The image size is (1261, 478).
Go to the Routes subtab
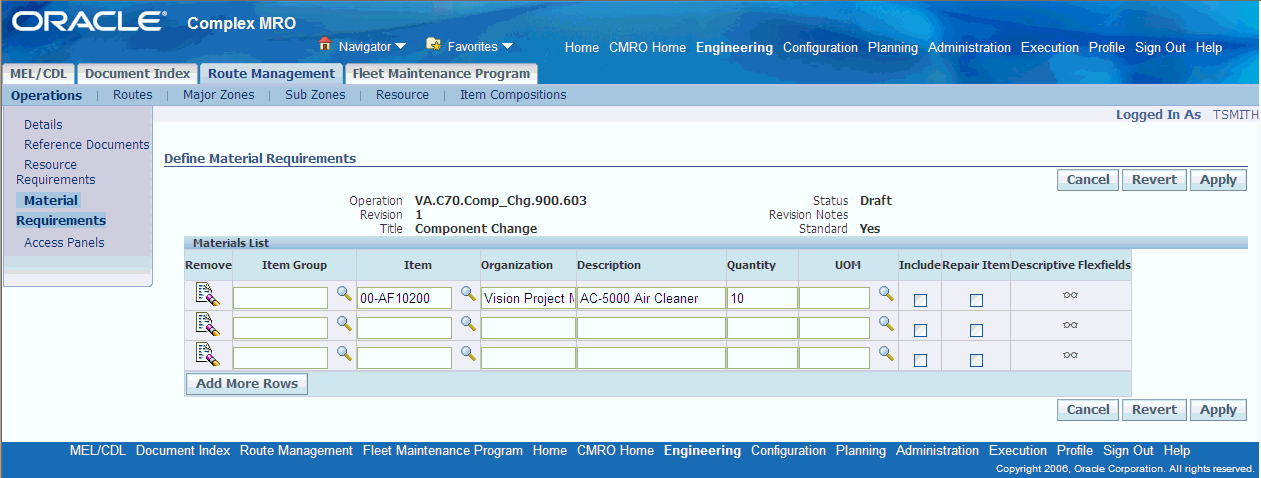133,95
